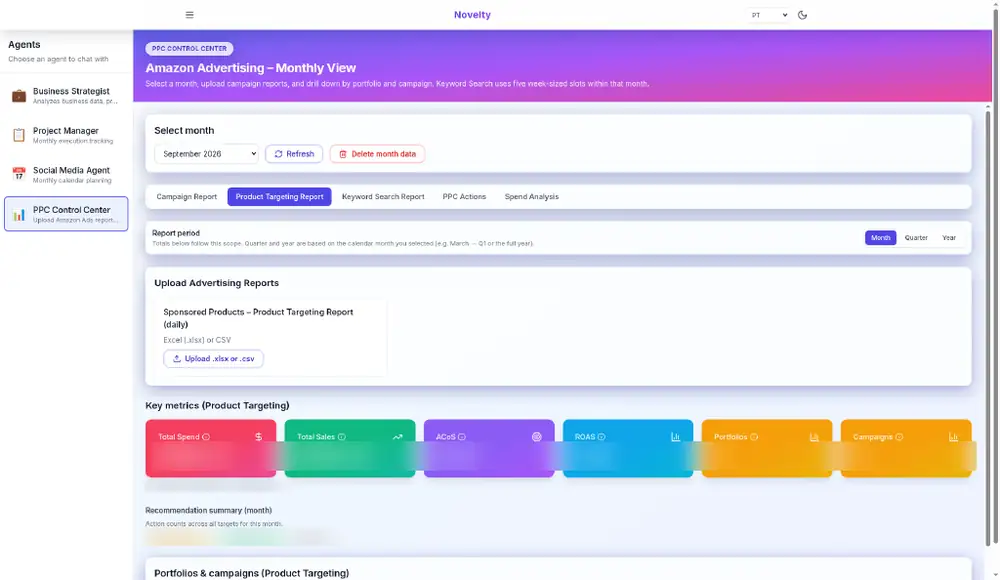Click the target icon on ACoS card
This screenshot has height=580, width=1000.
(536, 437)
